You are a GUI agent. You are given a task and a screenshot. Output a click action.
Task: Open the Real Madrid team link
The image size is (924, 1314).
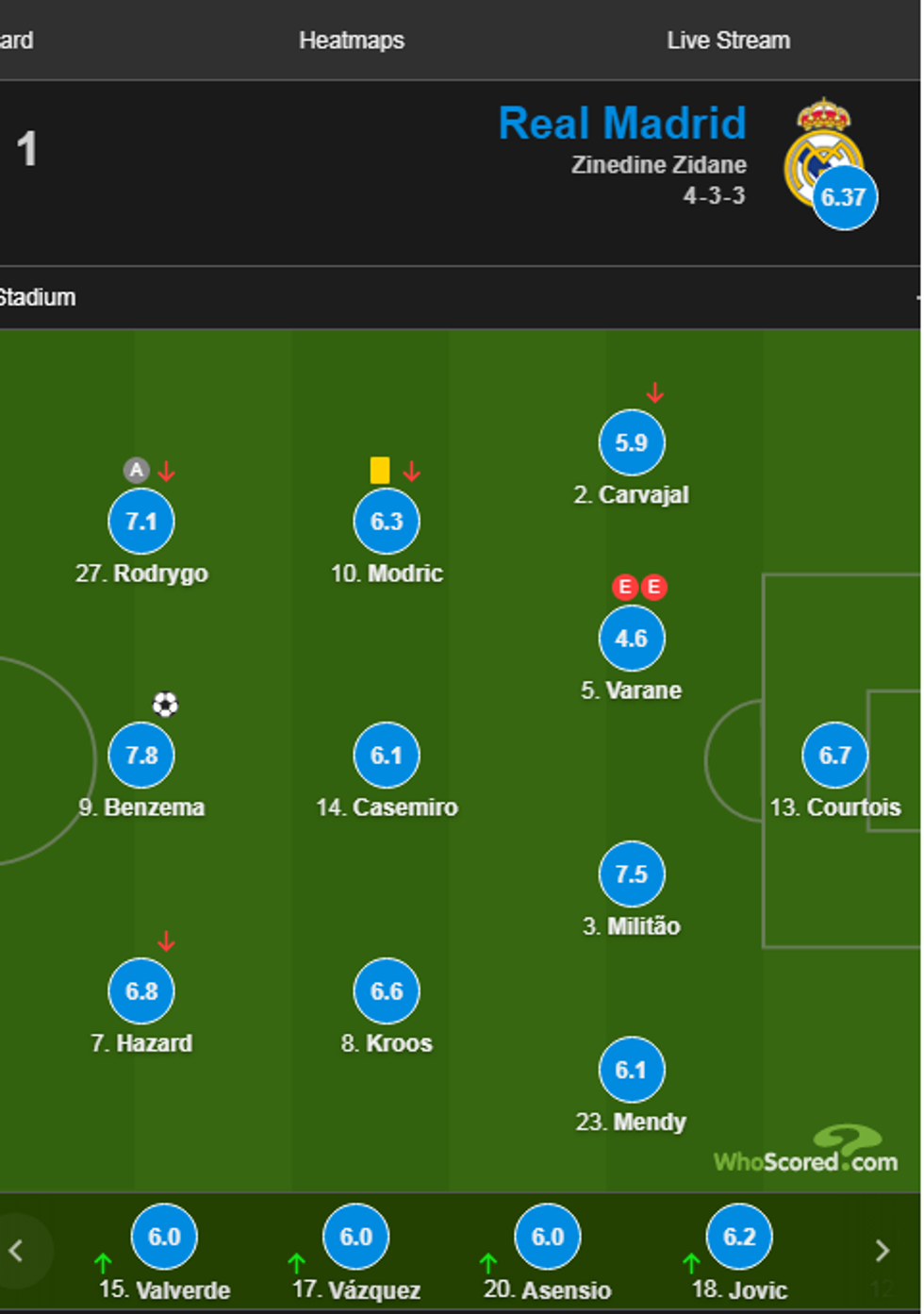point(622,124)
